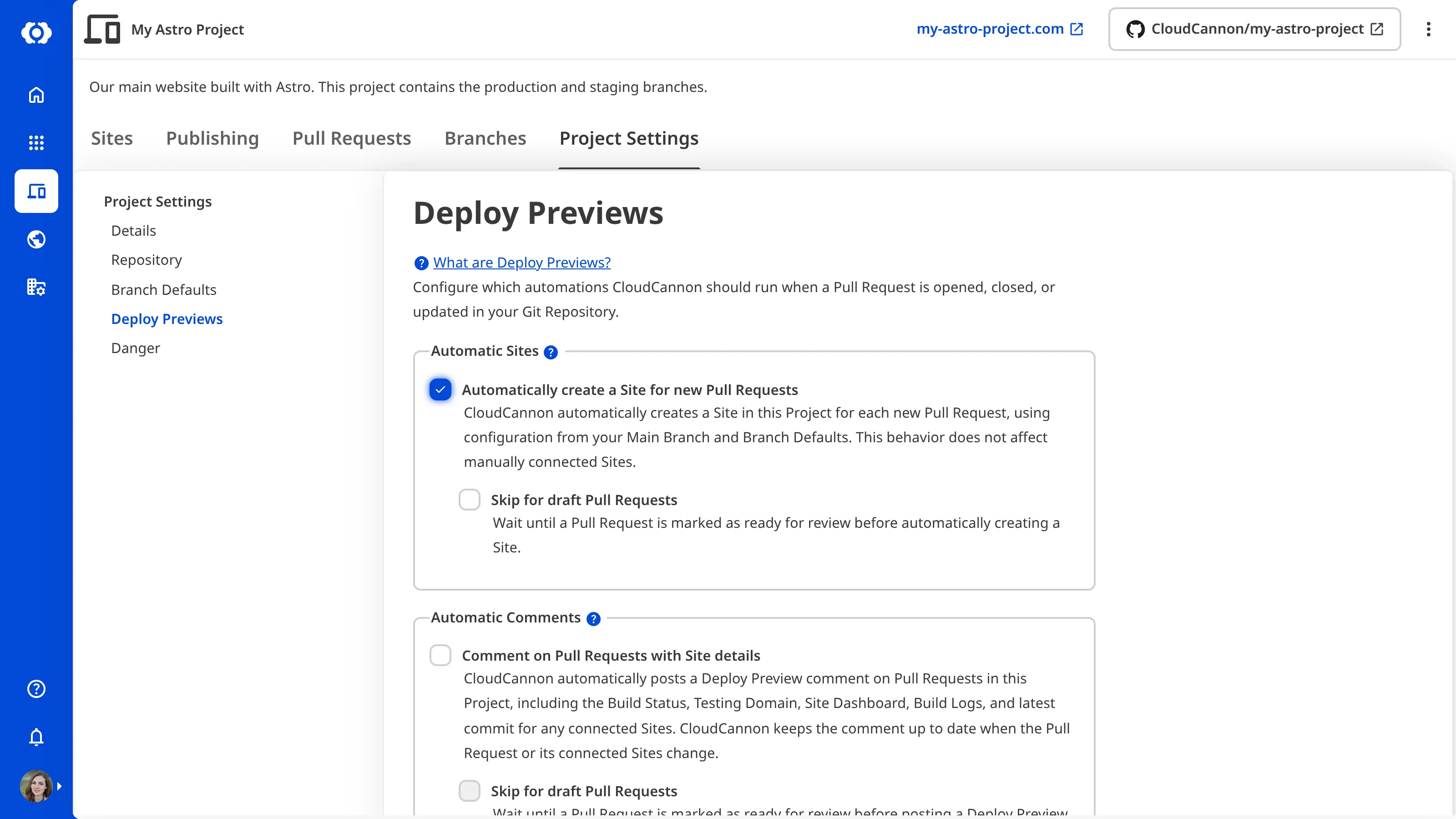Click external link icon beside CloudCannon/my-astro-project
The width and height of the screenshot is (1456, 819).
1377,29
